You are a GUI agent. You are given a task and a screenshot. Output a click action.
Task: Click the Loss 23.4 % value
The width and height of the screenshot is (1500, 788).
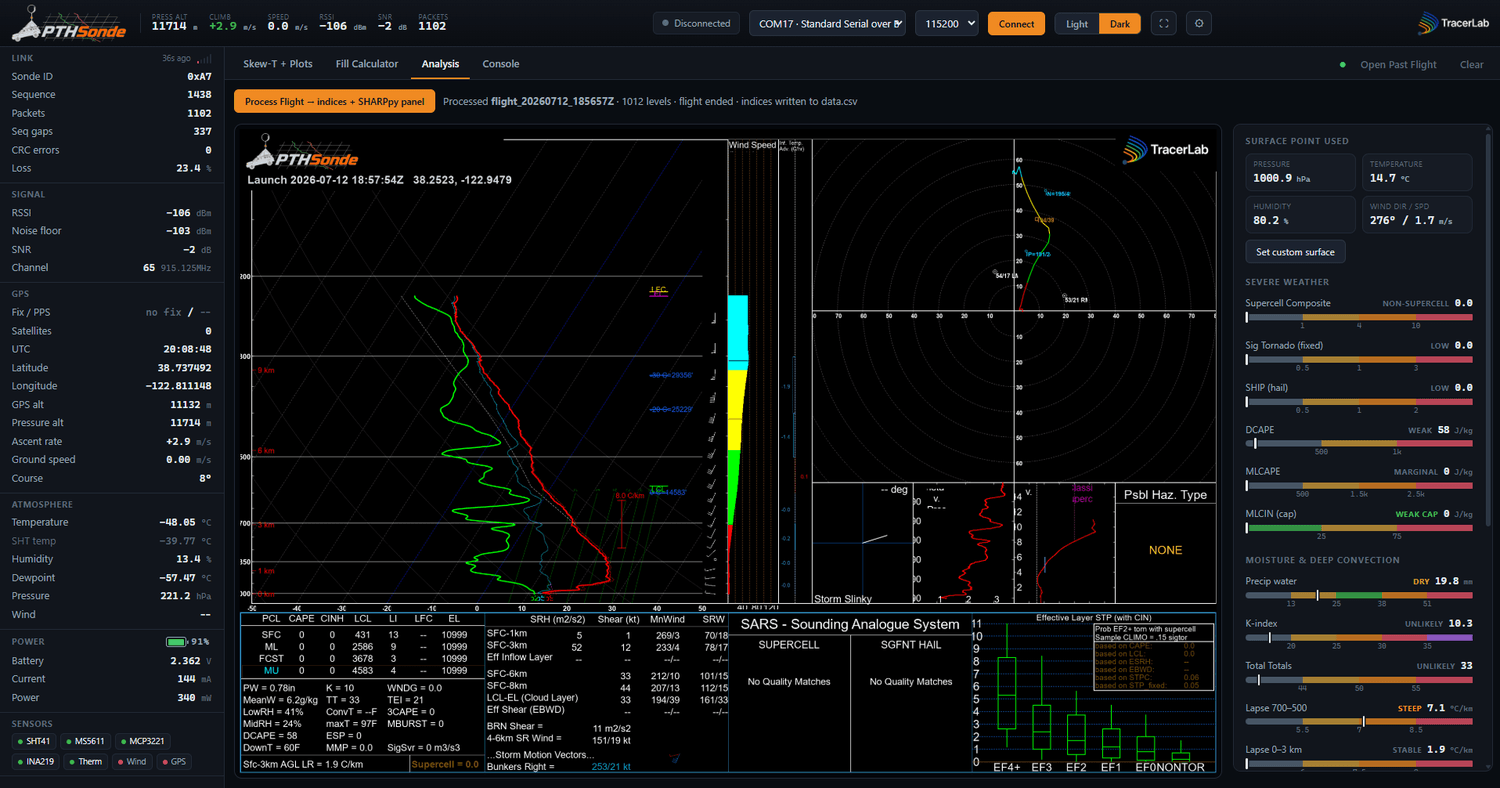(x=194, y=168)
